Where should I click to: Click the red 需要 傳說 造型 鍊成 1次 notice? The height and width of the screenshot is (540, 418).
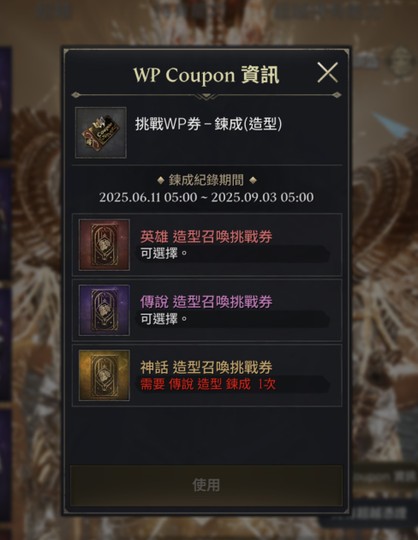208,384
